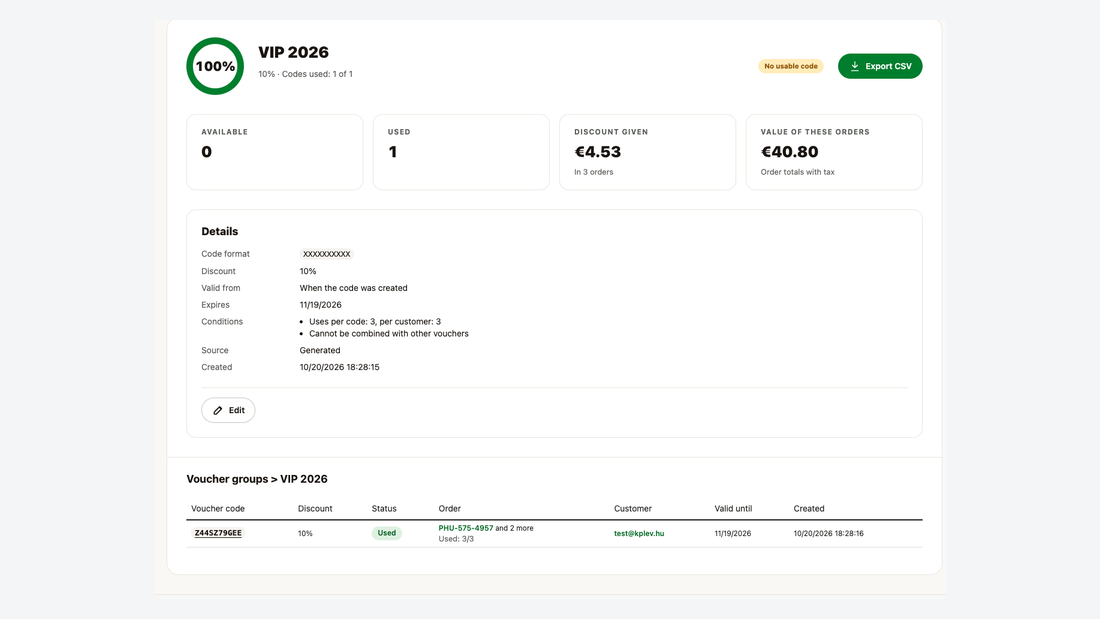This screenshot has height=619, width=1100.
Task: Click the VIP 2026 heading
Action: point(293,52)
